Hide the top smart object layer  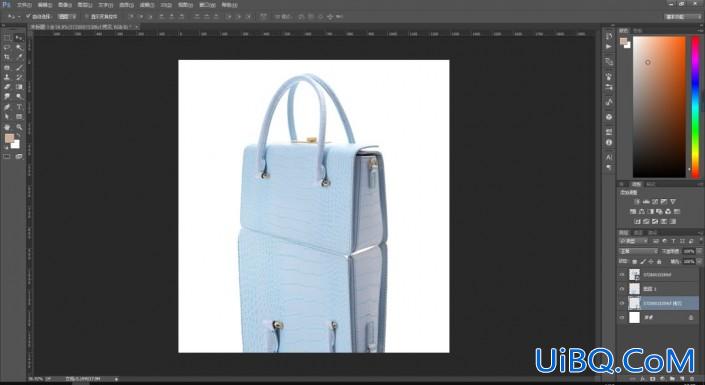pos(622,275)
